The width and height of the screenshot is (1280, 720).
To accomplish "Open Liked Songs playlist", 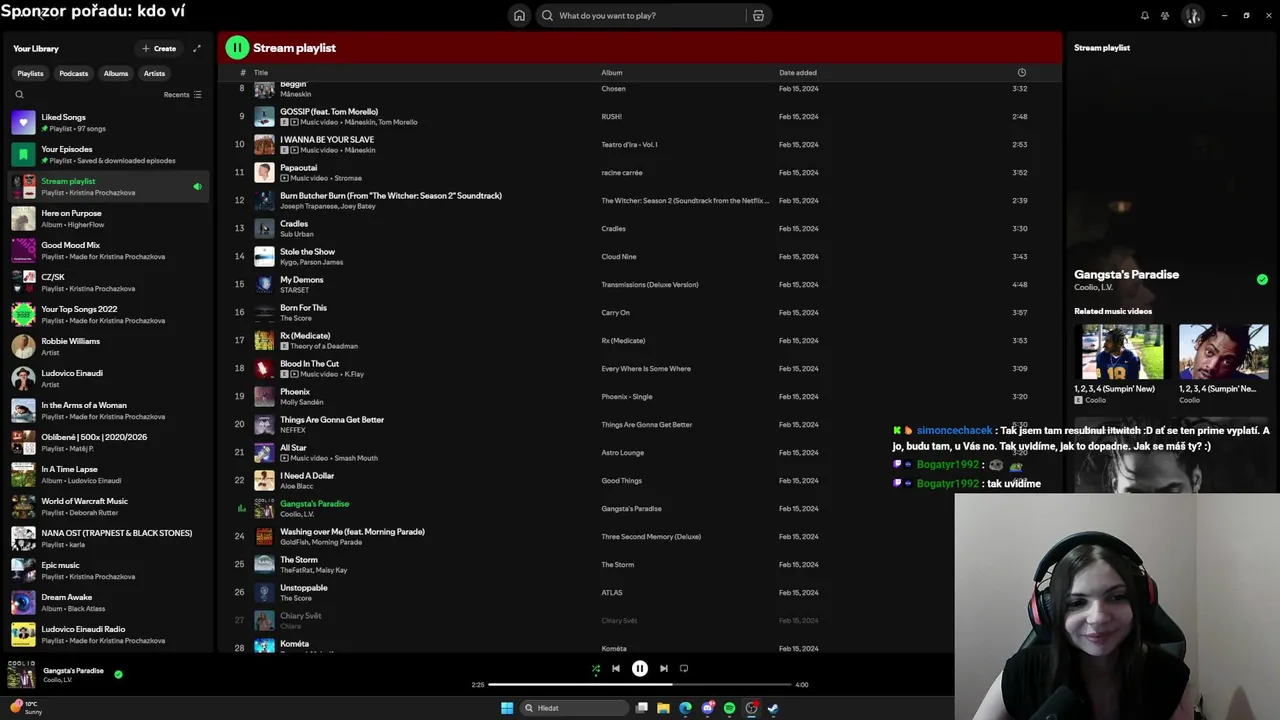I will click(108, 122).
